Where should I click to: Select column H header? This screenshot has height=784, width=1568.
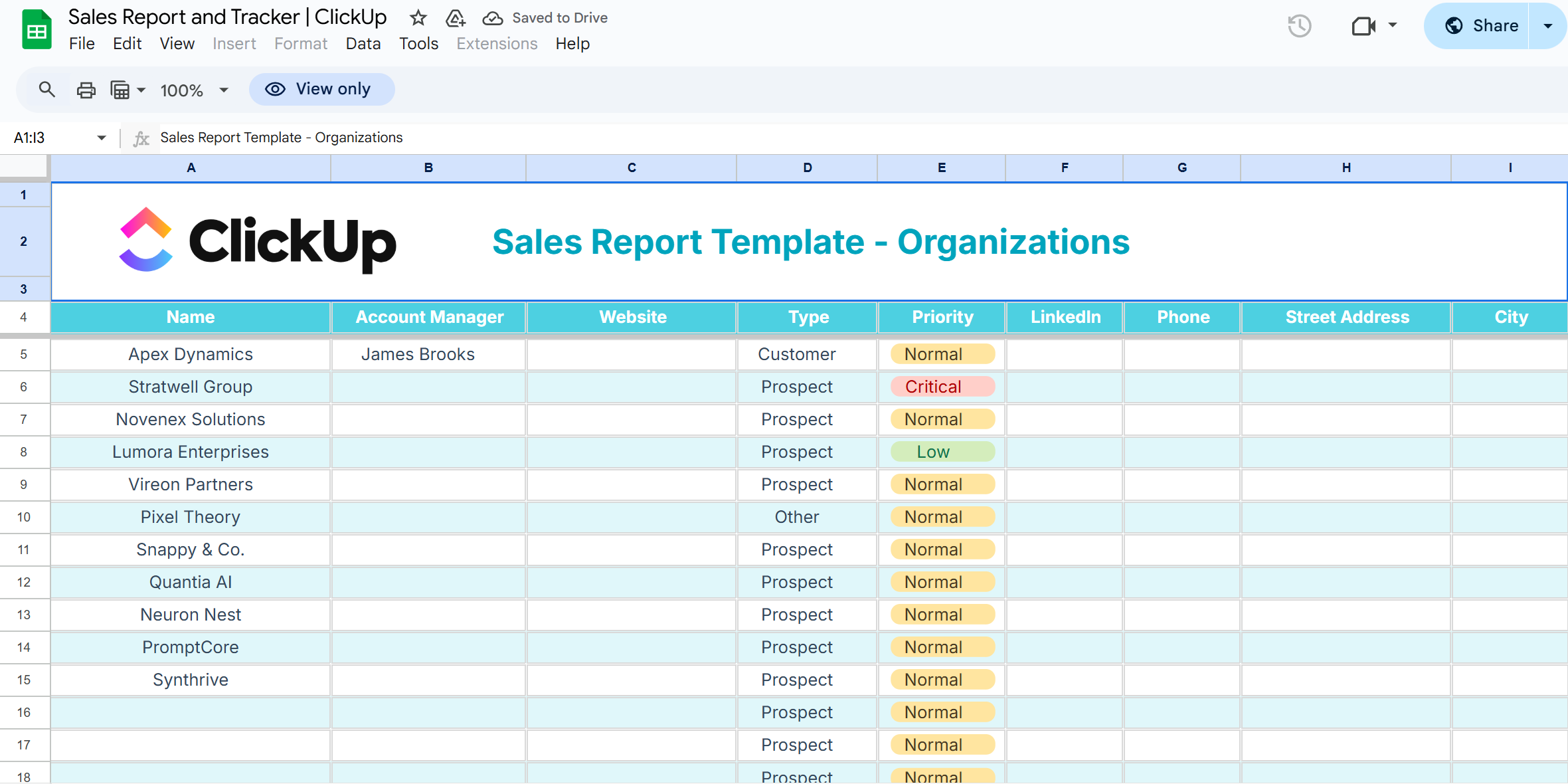pyautogui.click(x=1346, y=168)
